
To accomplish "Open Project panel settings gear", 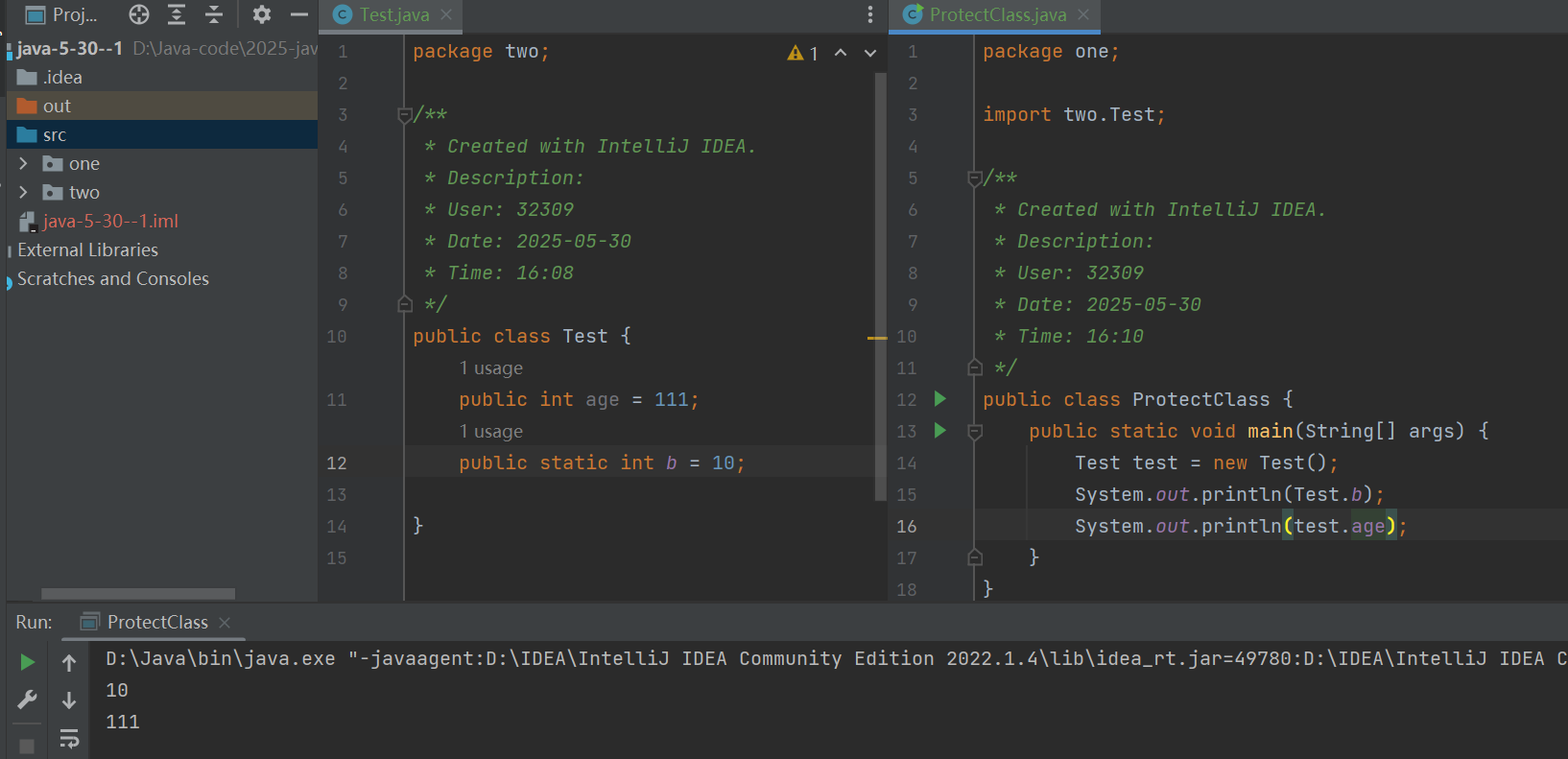I will pos(261,14).
